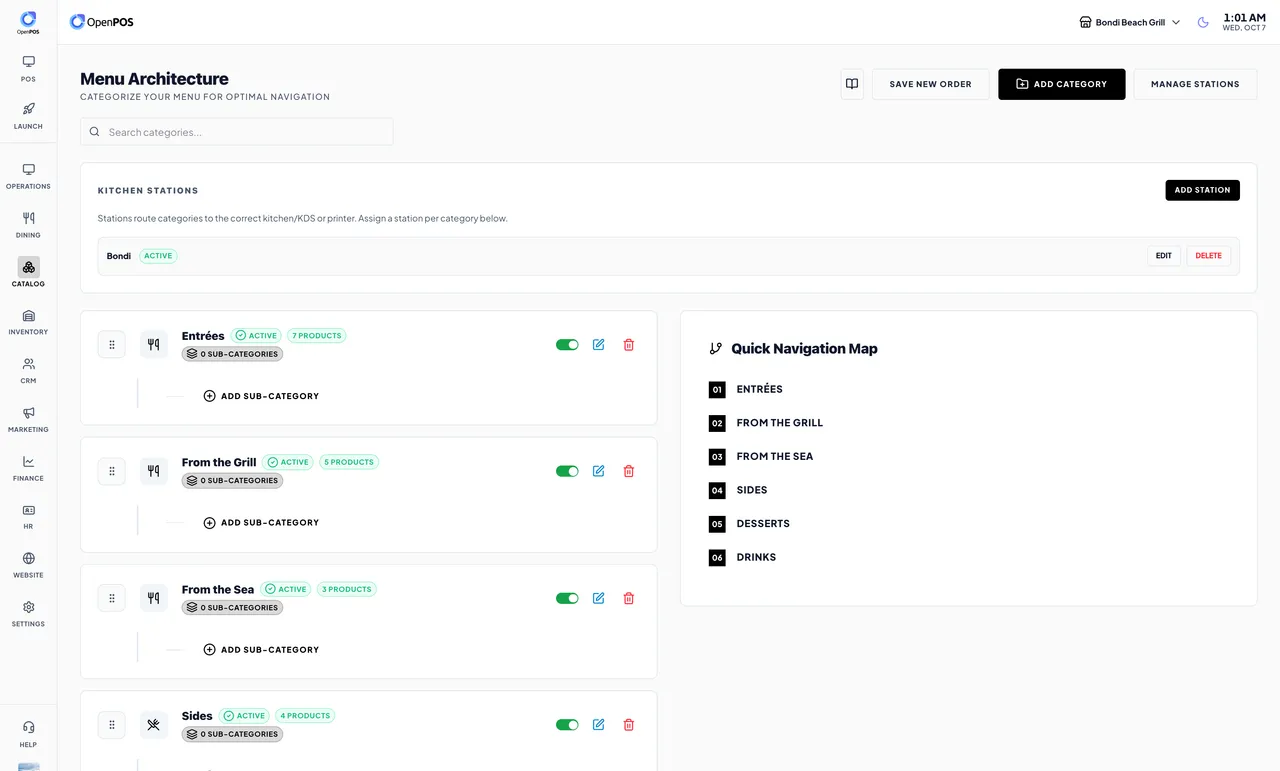
Task: Open the POS section in sidebar
Action: click(28, 69)
